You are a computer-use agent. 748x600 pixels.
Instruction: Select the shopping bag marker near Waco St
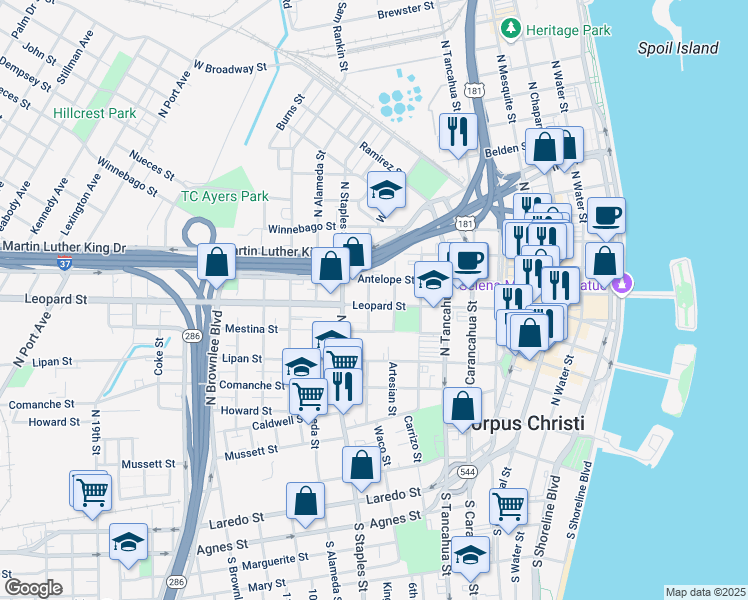point(361,465)
